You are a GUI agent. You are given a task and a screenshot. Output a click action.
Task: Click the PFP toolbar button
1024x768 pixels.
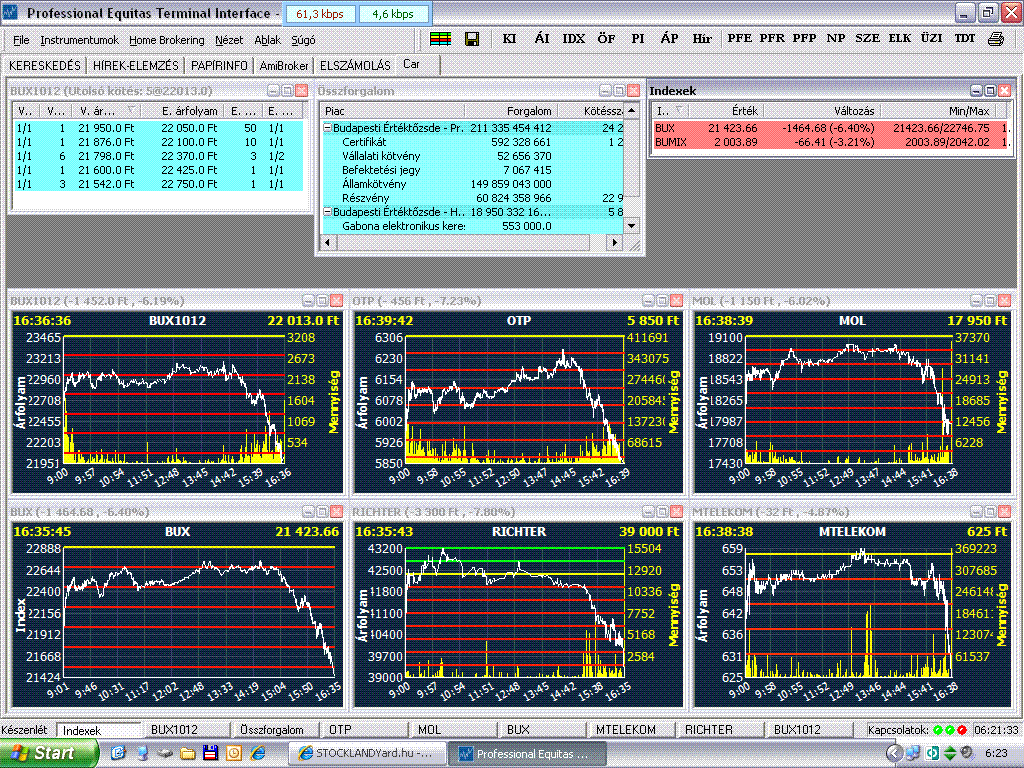tap(804, 39)
